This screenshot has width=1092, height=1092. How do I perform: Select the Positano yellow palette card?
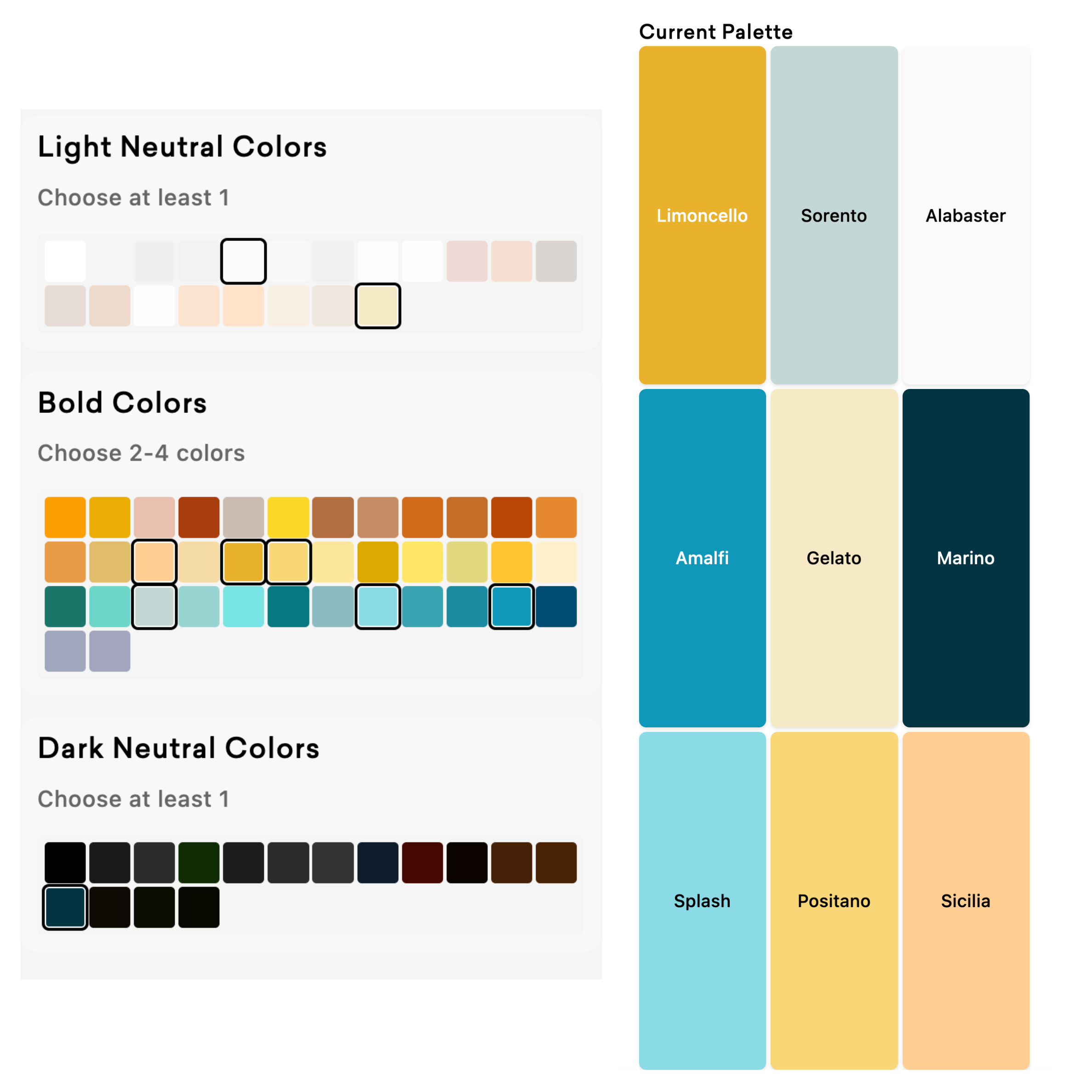pos(833,900)
